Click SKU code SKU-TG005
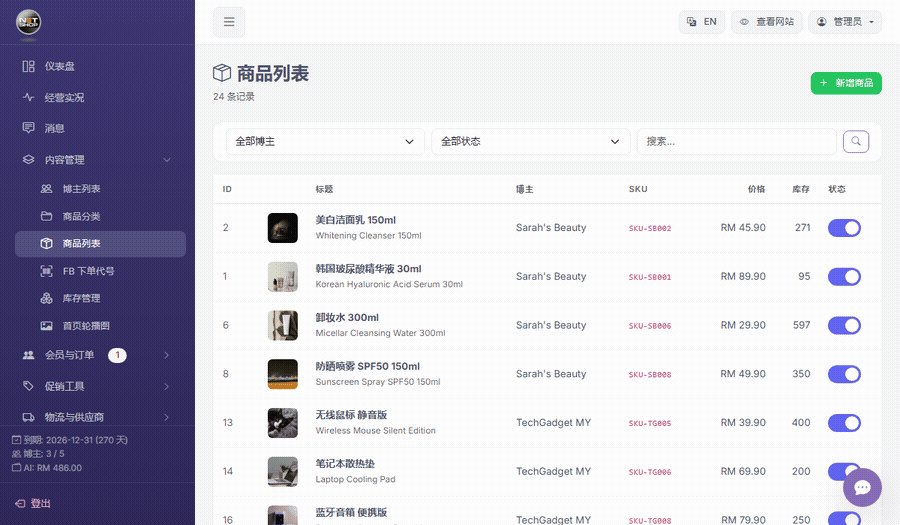 650,423
